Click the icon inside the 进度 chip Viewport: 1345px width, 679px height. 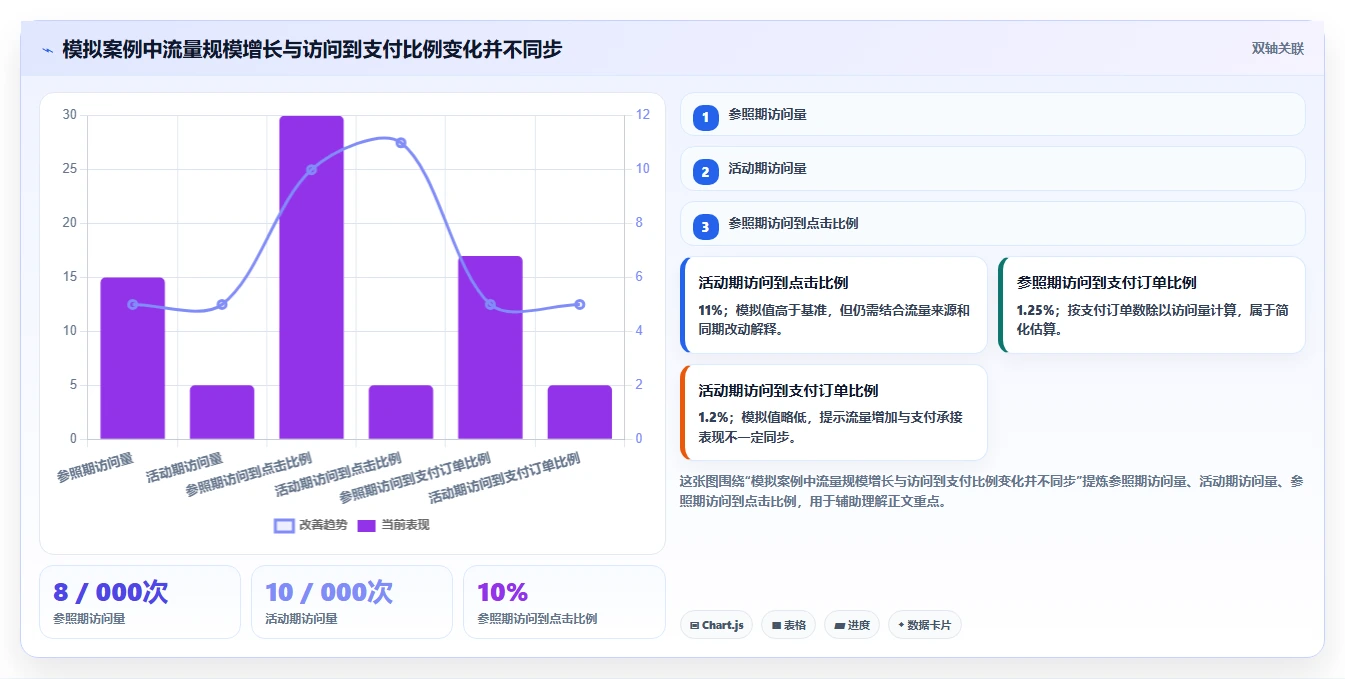coord(839,625)
